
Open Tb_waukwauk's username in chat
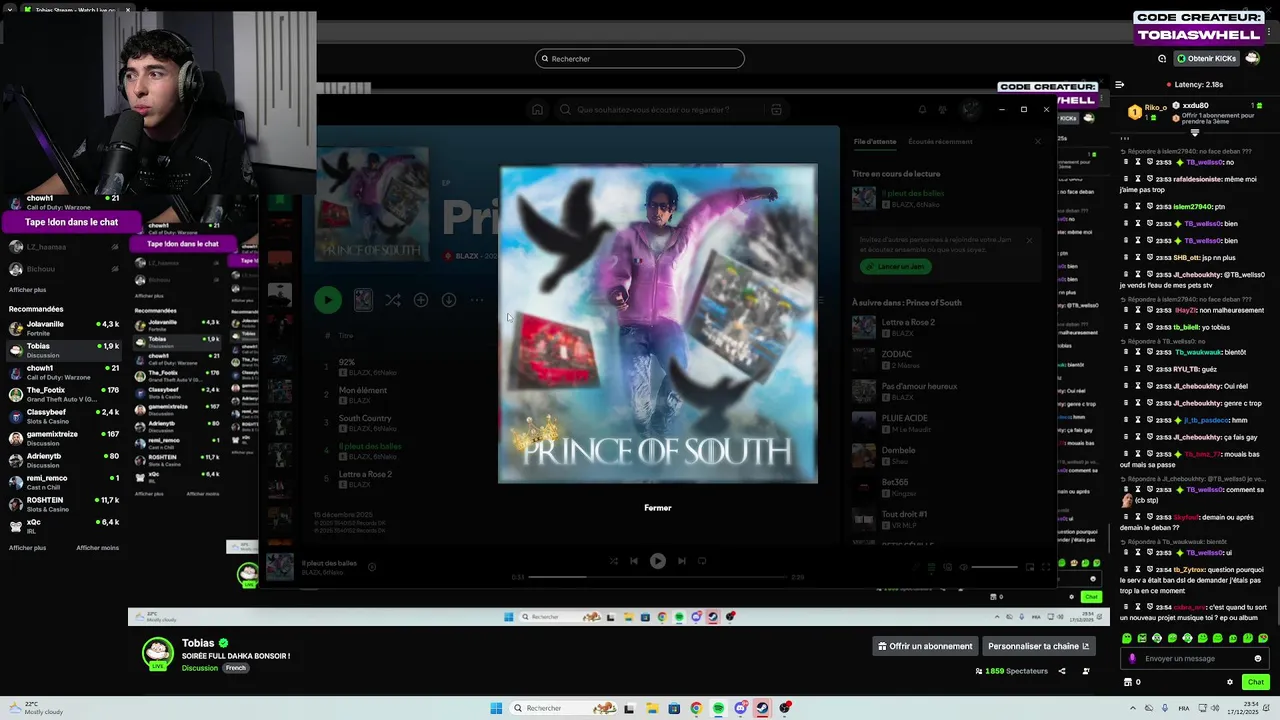1198,352
